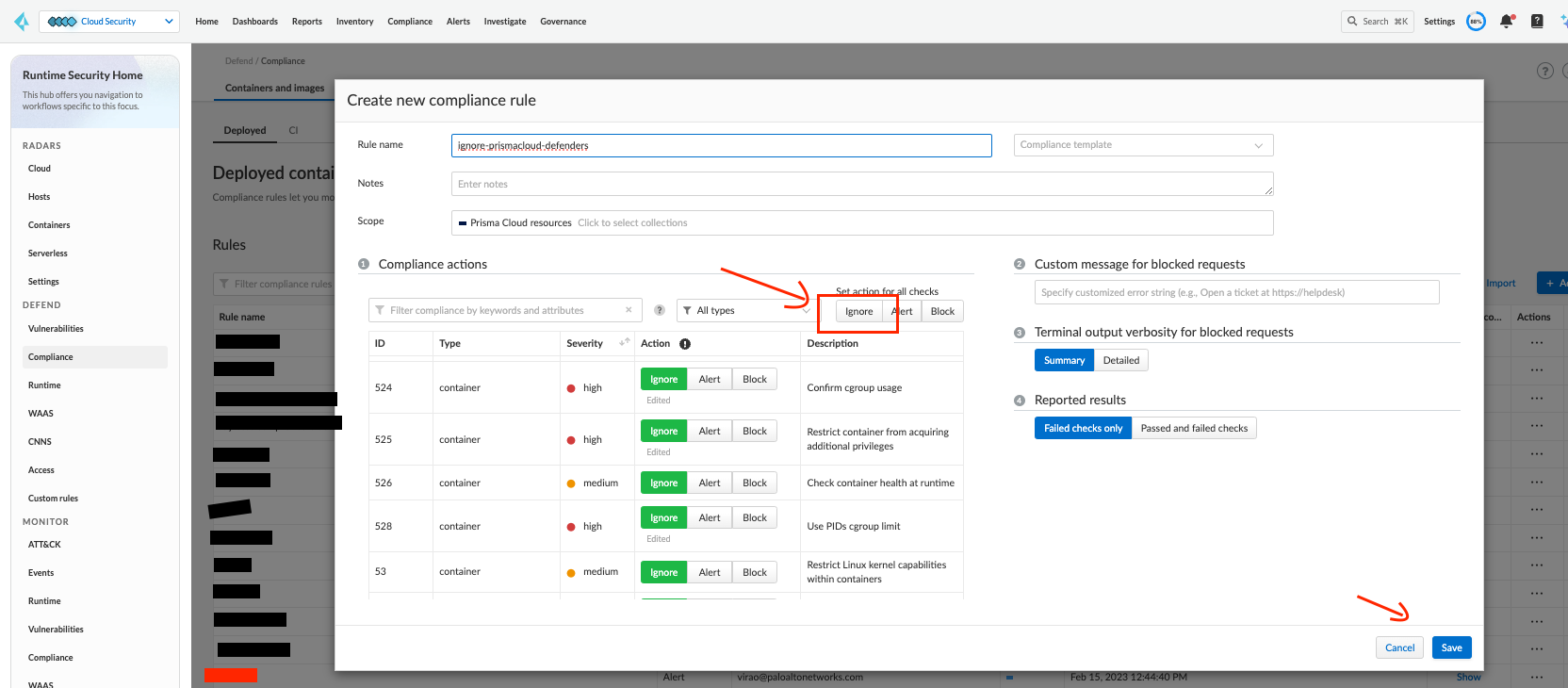Click the question mark next to filter box
This screenshot has width=1568, height=688.
[660, 310]
